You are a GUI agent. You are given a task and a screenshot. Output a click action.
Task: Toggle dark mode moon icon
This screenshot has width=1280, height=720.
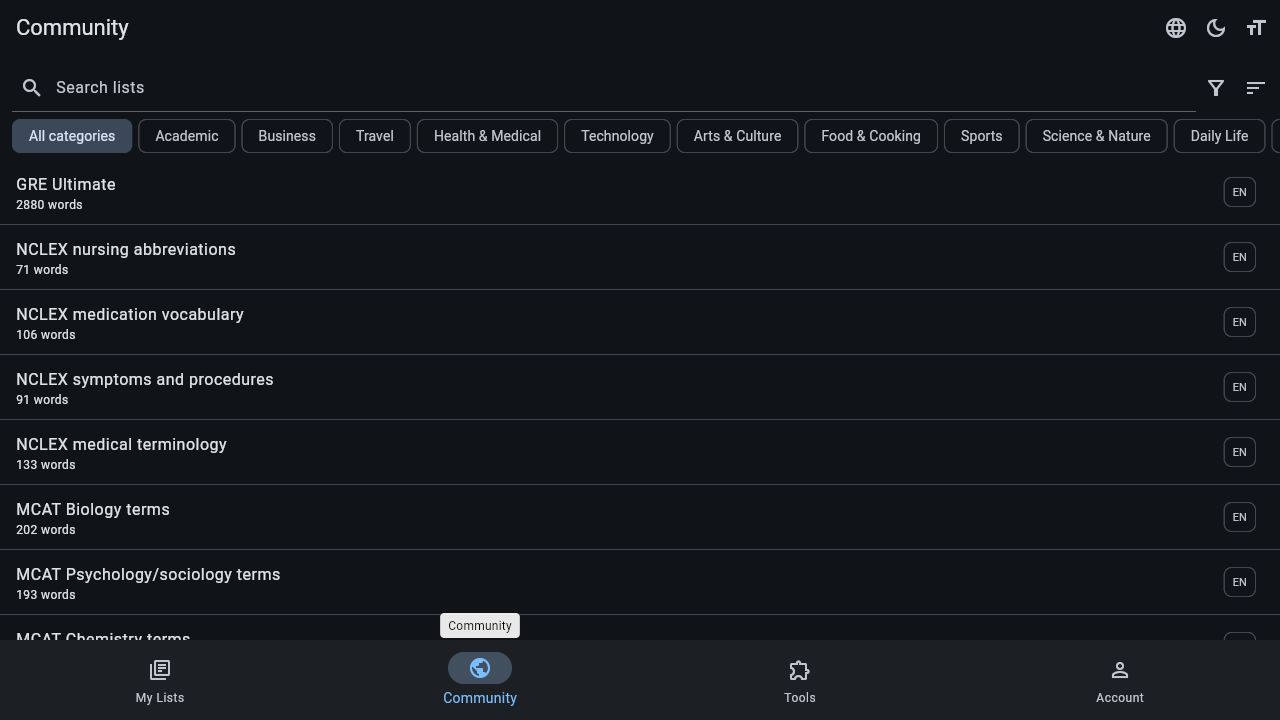1216,28
